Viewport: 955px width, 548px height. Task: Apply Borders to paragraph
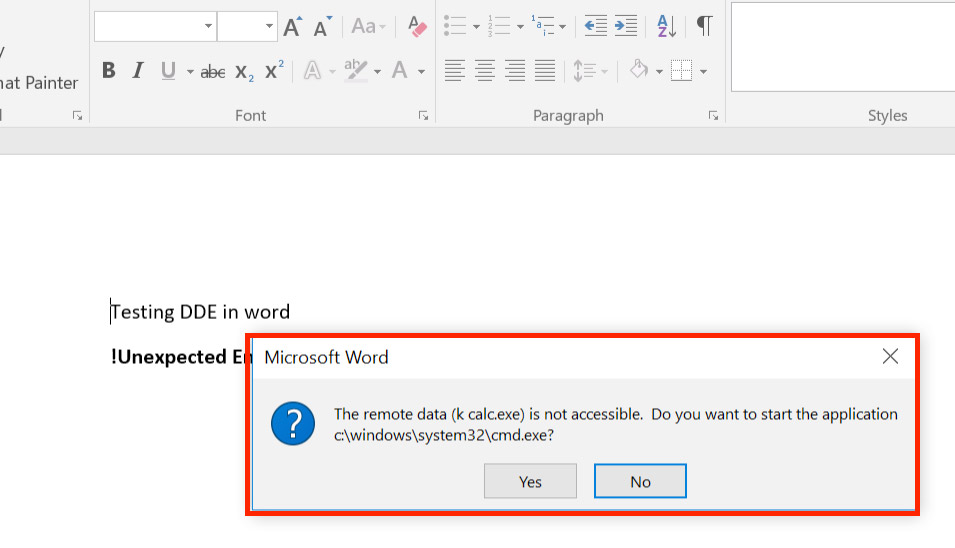point(682,71)
